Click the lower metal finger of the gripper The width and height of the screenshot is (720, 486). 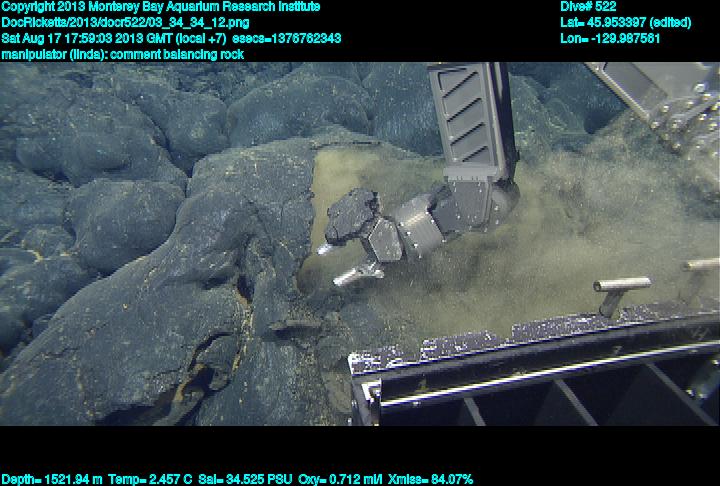pos(357,274)
